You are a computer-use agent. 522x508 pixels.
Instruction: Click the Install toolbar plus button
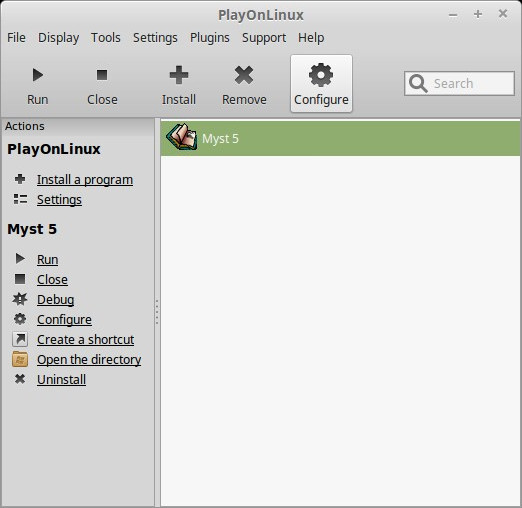point(179,84)
